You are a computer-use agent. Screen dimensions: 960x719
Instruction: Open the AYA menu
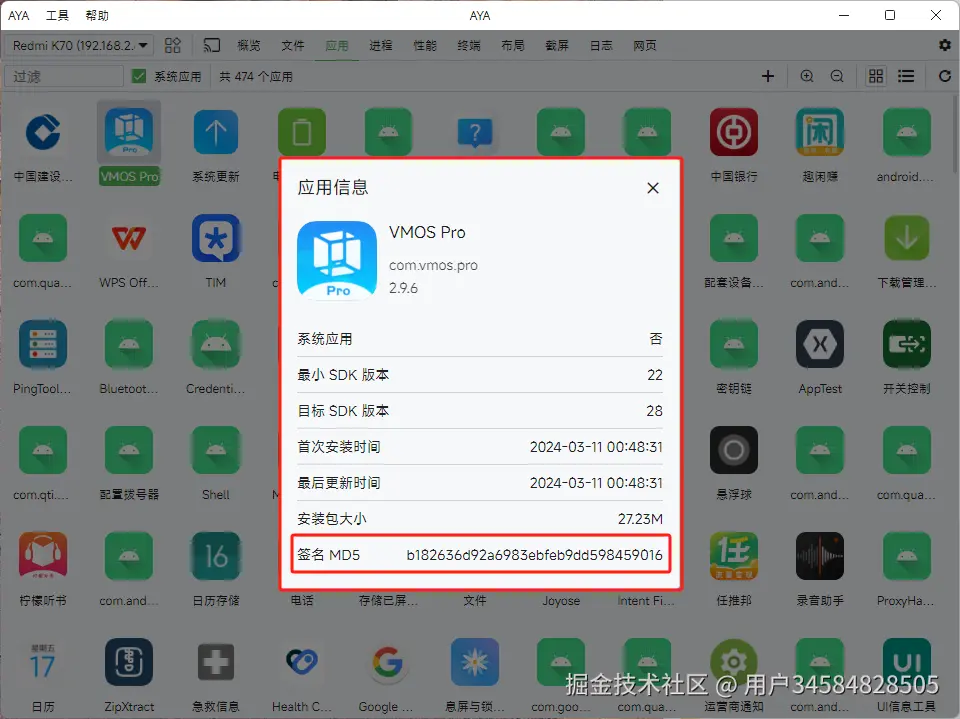coord(18,15)
